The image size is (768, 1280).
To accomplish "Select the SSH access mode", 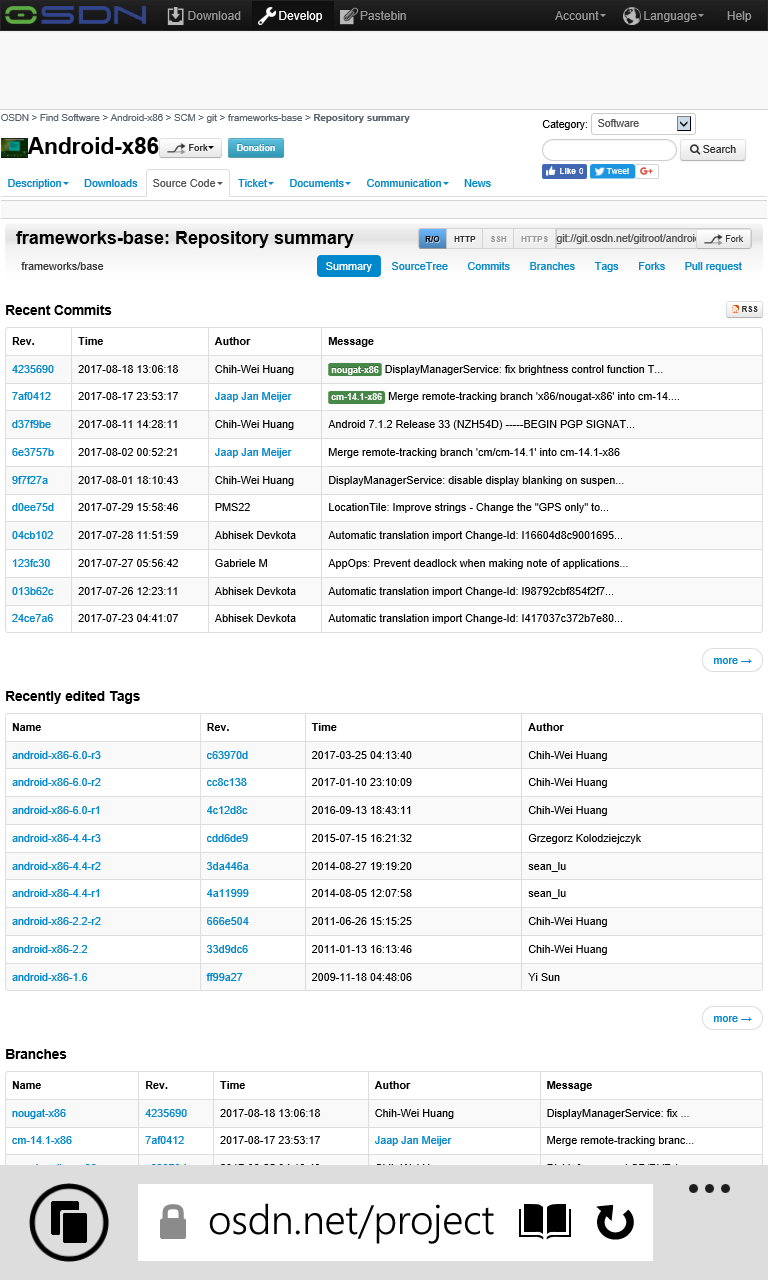I will (498, 239).
